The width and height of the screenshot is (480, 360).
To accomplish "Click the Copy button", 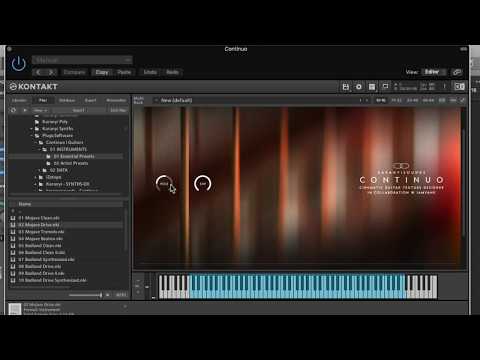I will (x=102, y=72).
